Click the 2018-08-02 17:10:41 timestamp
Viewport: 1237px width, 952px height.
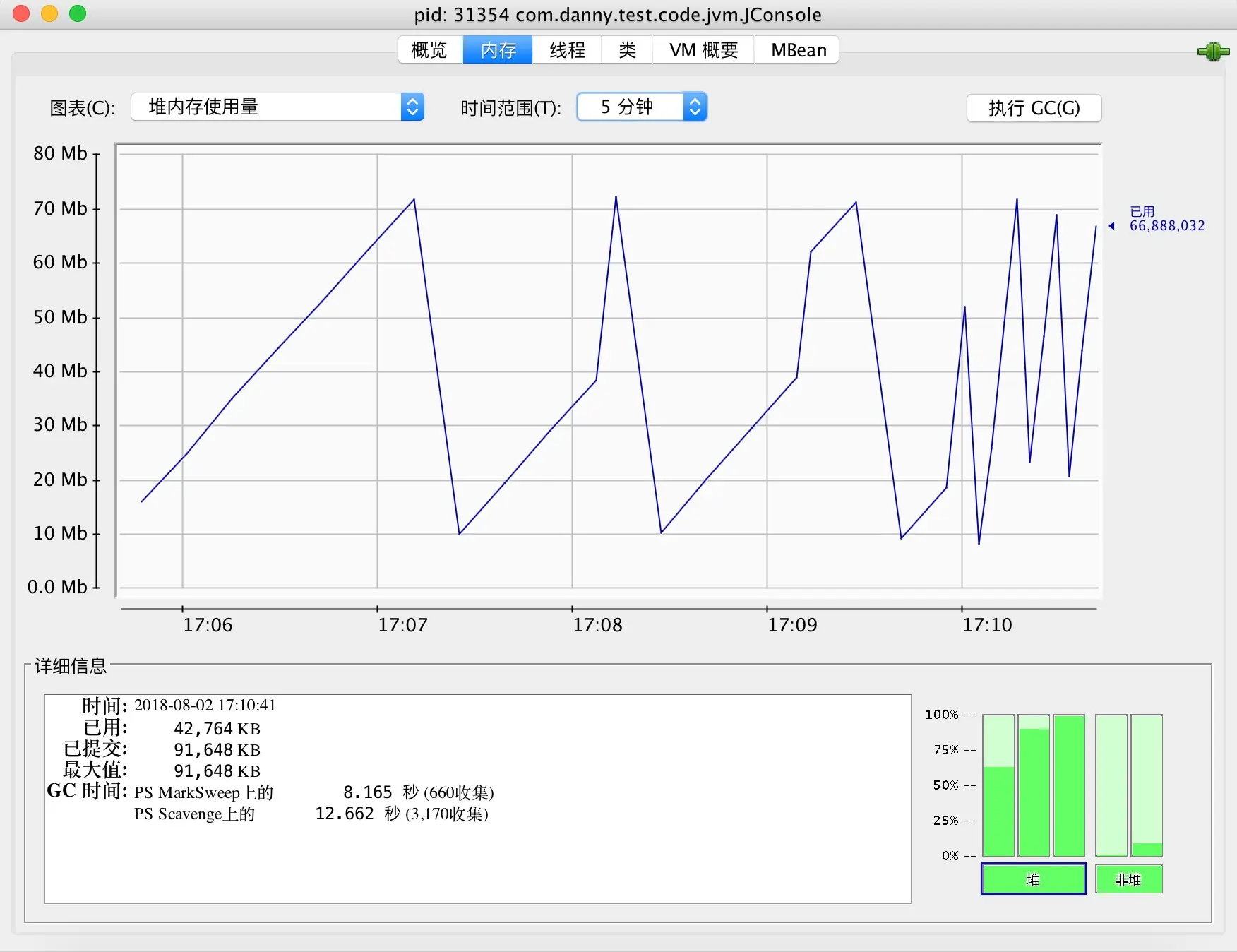205,705
